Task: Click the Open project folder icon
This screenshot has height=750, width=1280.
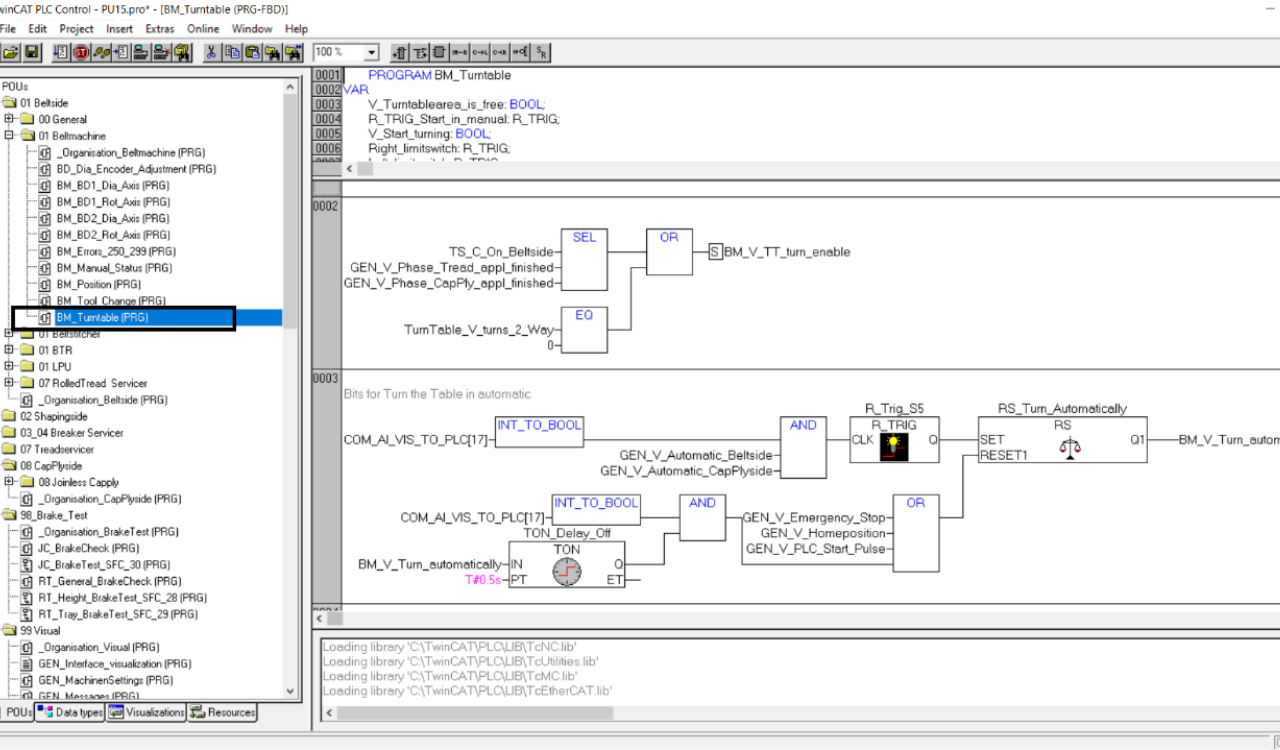Action: click(11, 52)
